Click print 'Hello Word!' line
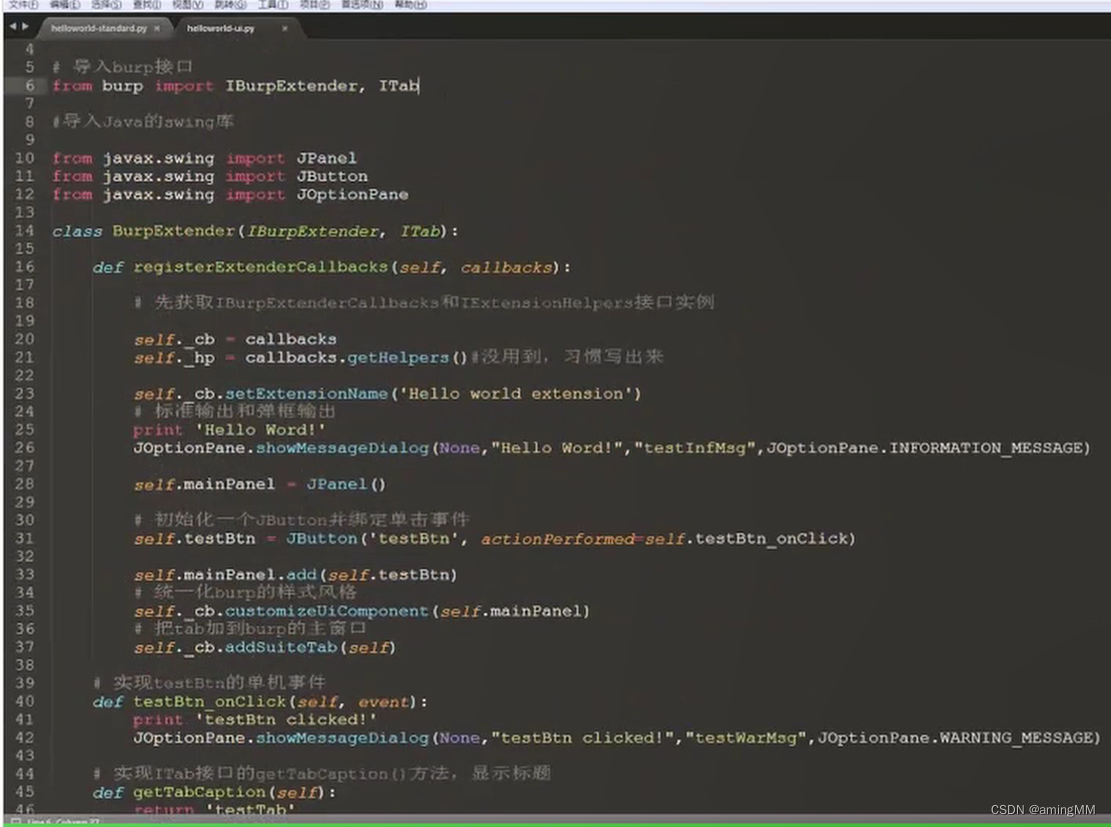Screen dimensions: 1111x827 point(230,429)
